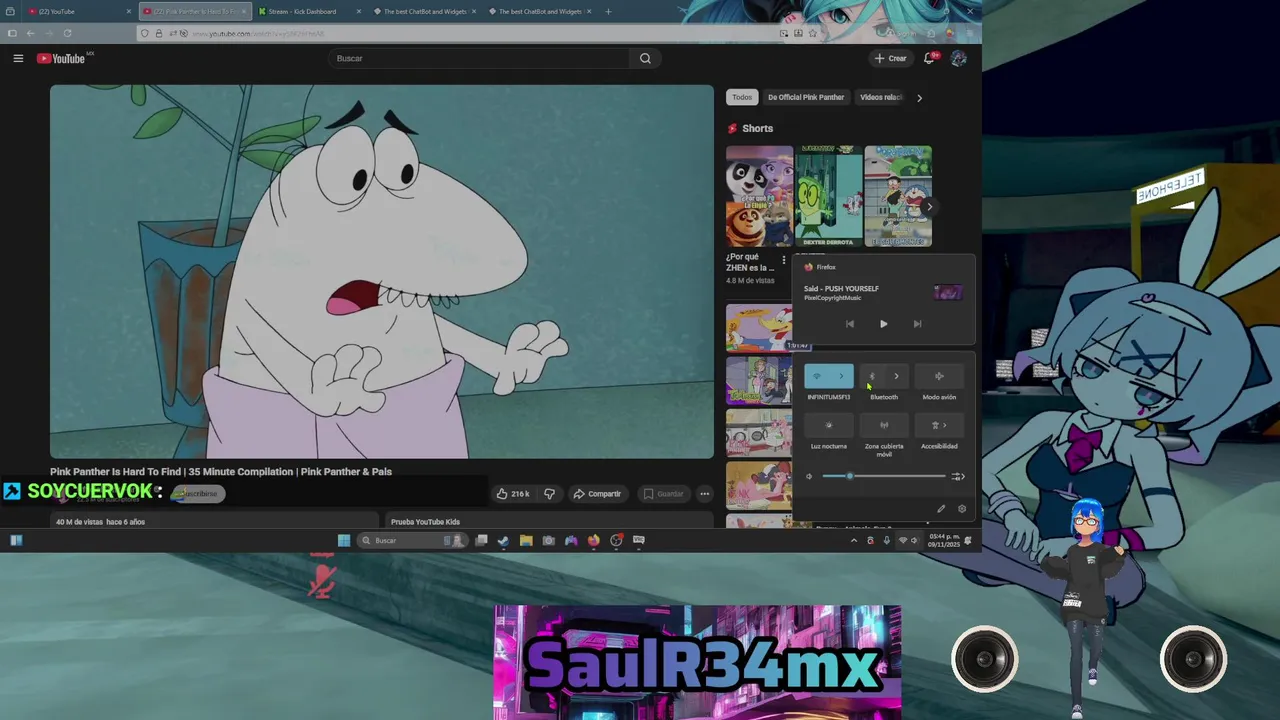Edit quick settings with the pencil icon
The width and height of the screenshot is (1280, 720).
point(941,509)
